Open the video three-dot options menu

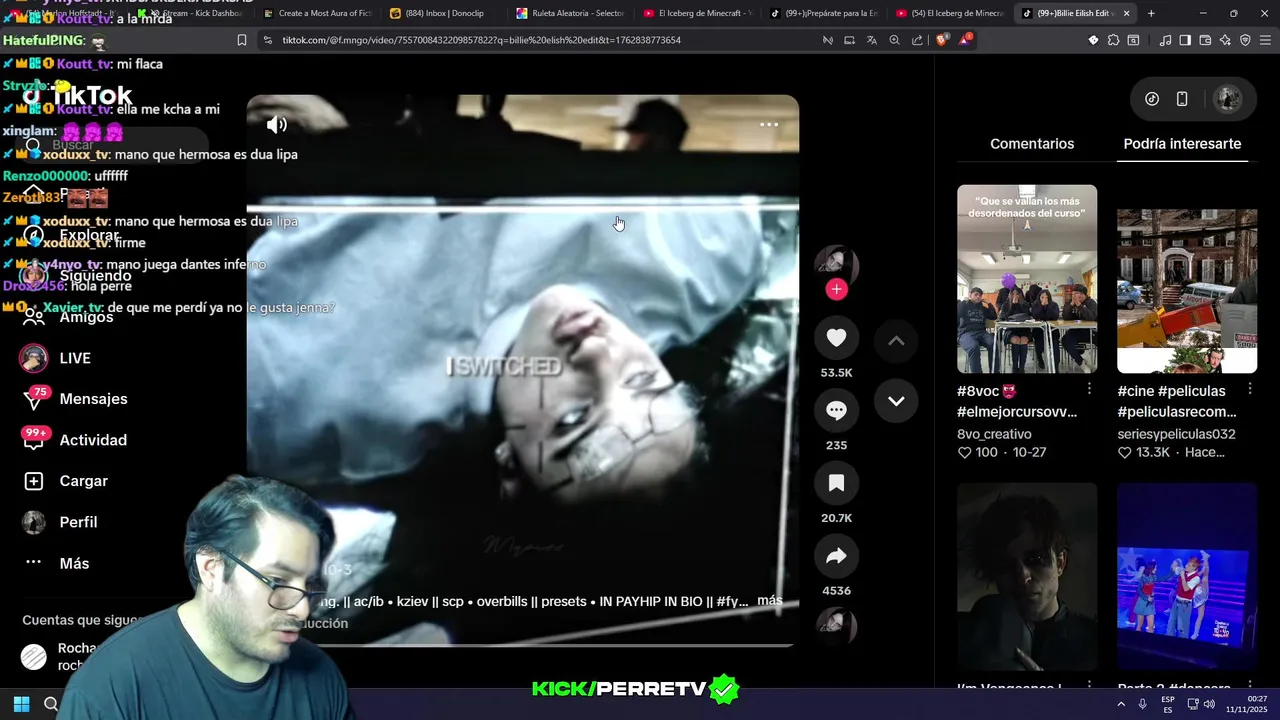769,124
